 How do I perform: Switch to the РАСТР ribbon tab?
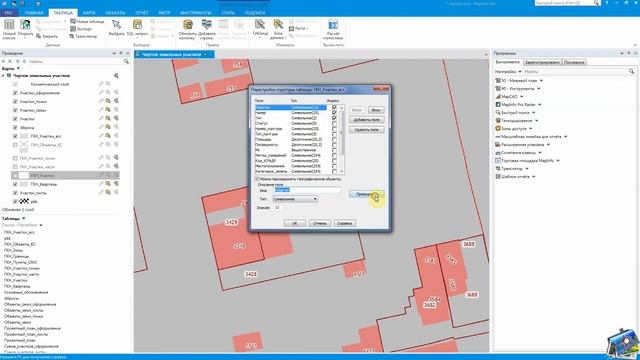coord(164,13)
